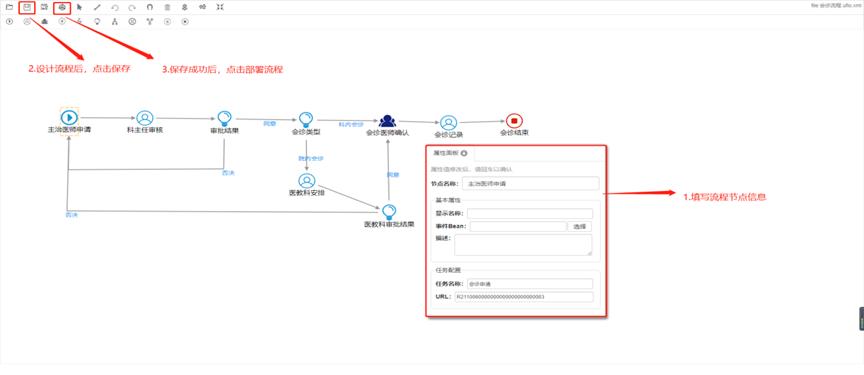
Task: Click 否决 label under 审批结果
Action: [x=228, y=173]
